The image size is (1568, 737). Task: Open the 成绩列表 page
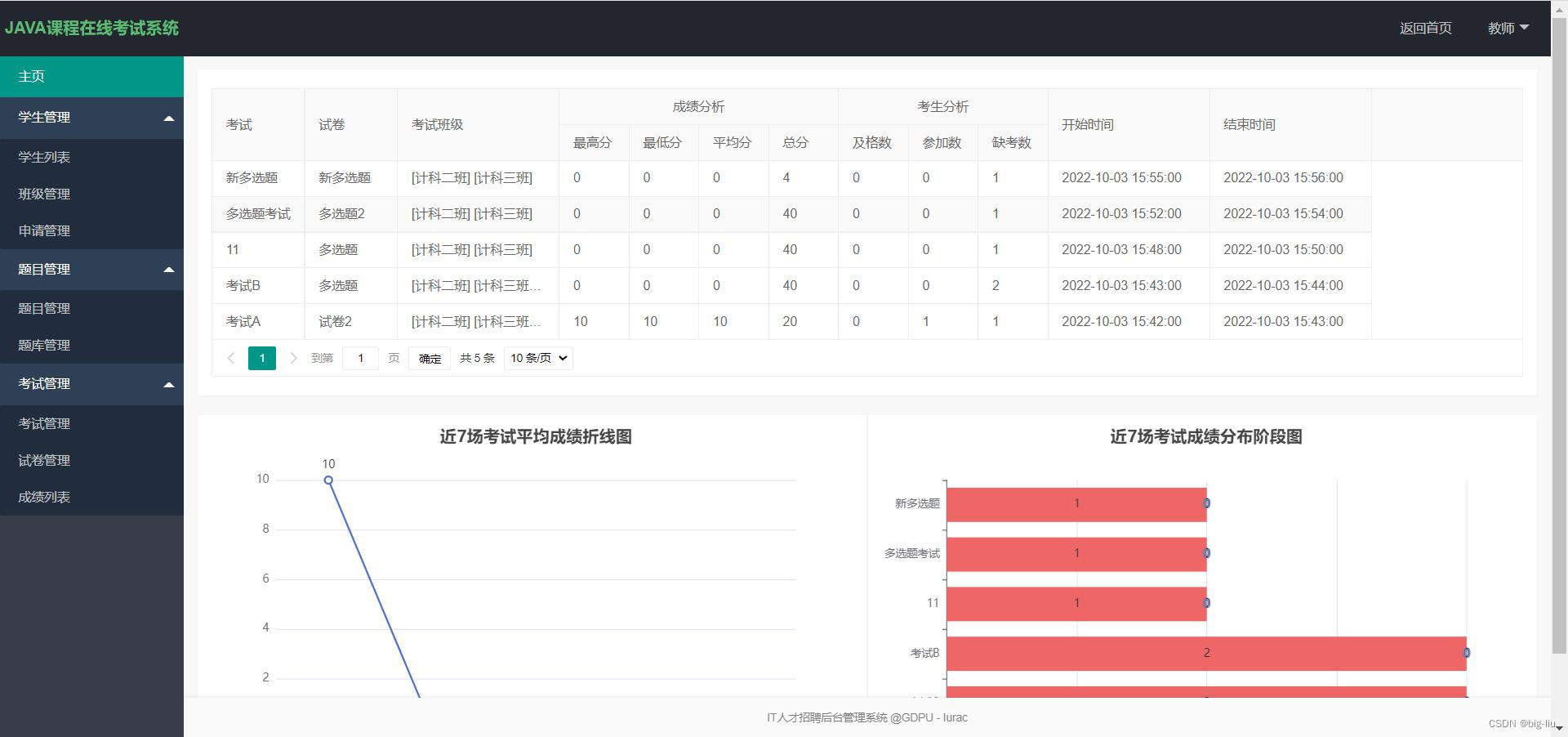tap(43, 497)
